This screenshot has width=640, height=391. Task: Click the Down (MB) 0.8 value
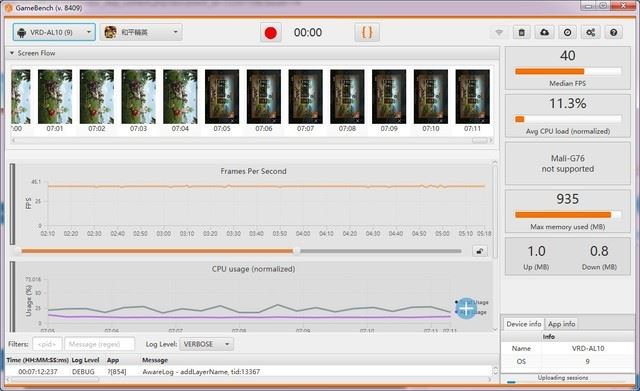point(599,251)
